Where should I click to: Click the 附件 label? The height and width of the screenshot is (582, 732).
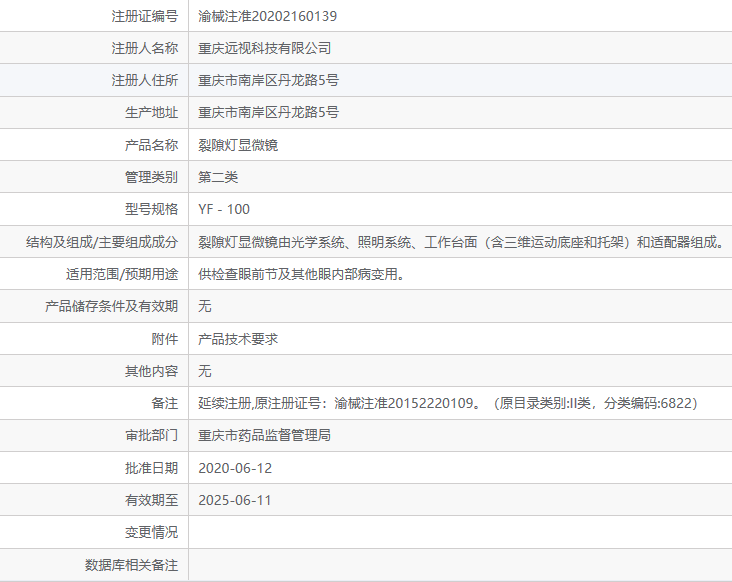165,339
